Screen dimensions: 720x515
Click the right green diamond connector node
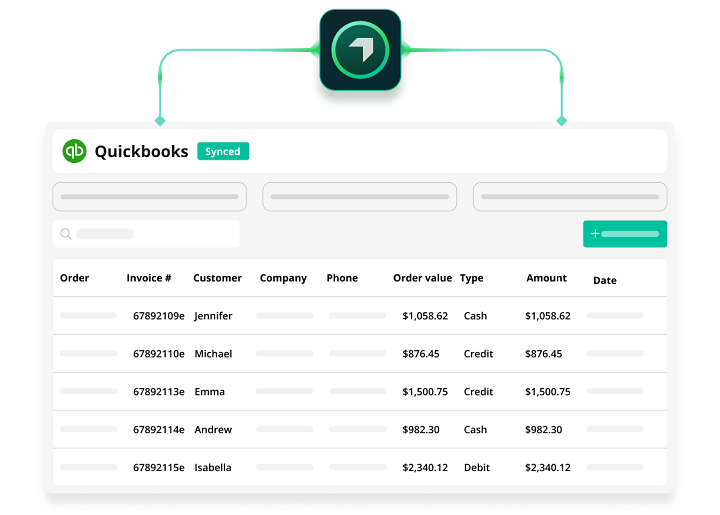pos(561,121)
